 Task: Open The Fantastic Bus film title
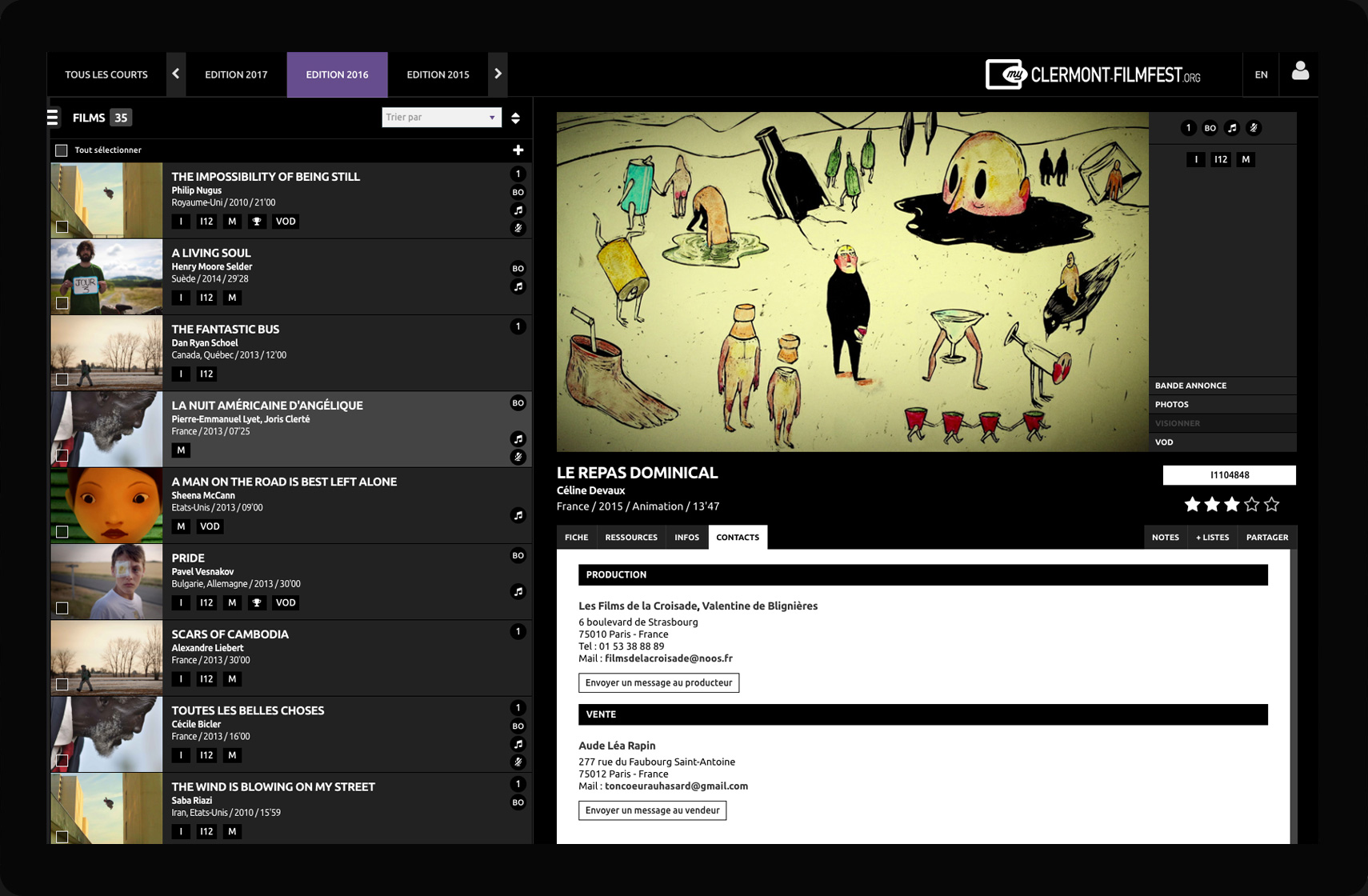pyautogui.click(x=226, y=330)
